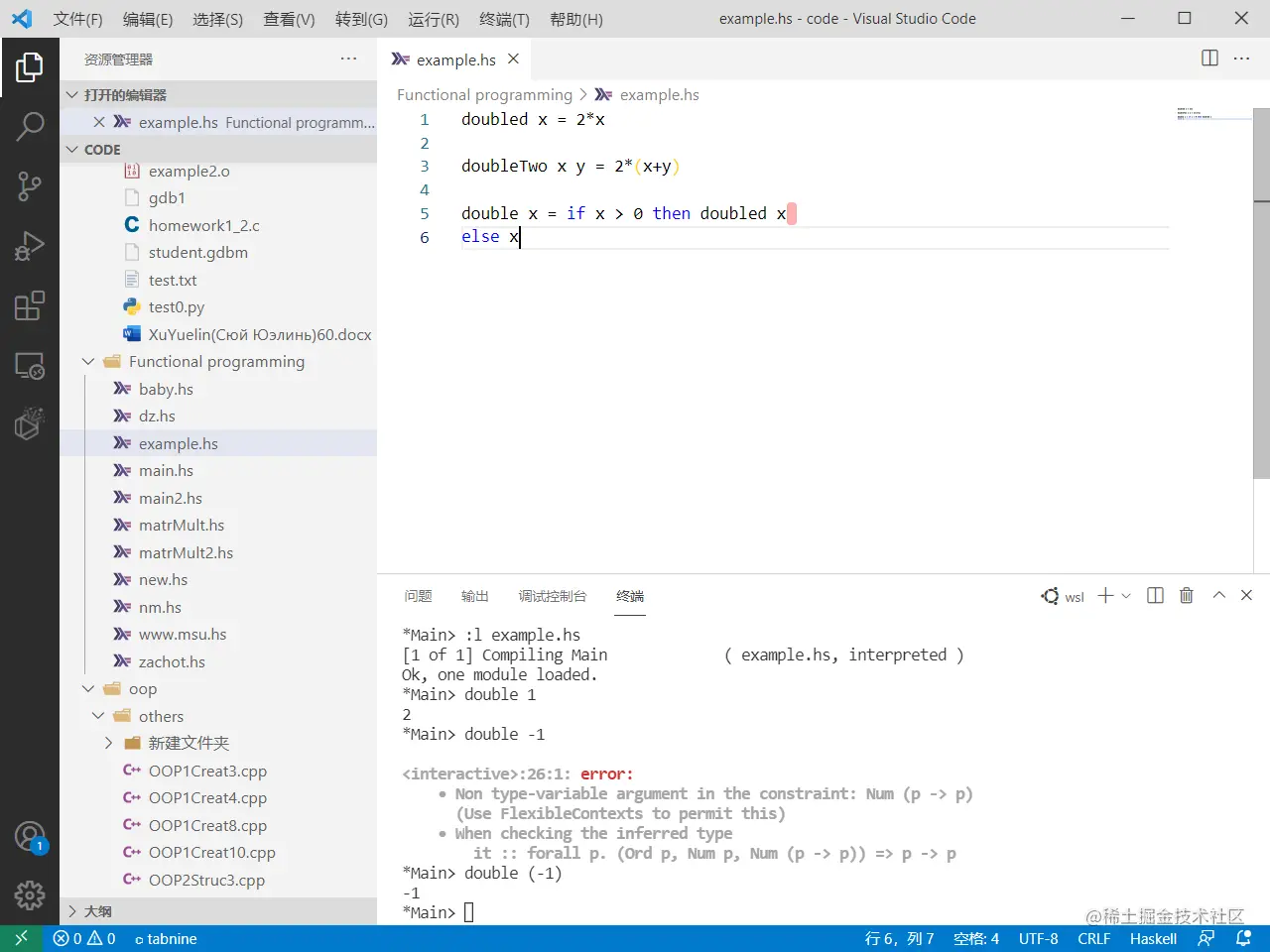
Task: Click the terminal prompt input area
Action: pyautogui.click(x=469, y=912)
